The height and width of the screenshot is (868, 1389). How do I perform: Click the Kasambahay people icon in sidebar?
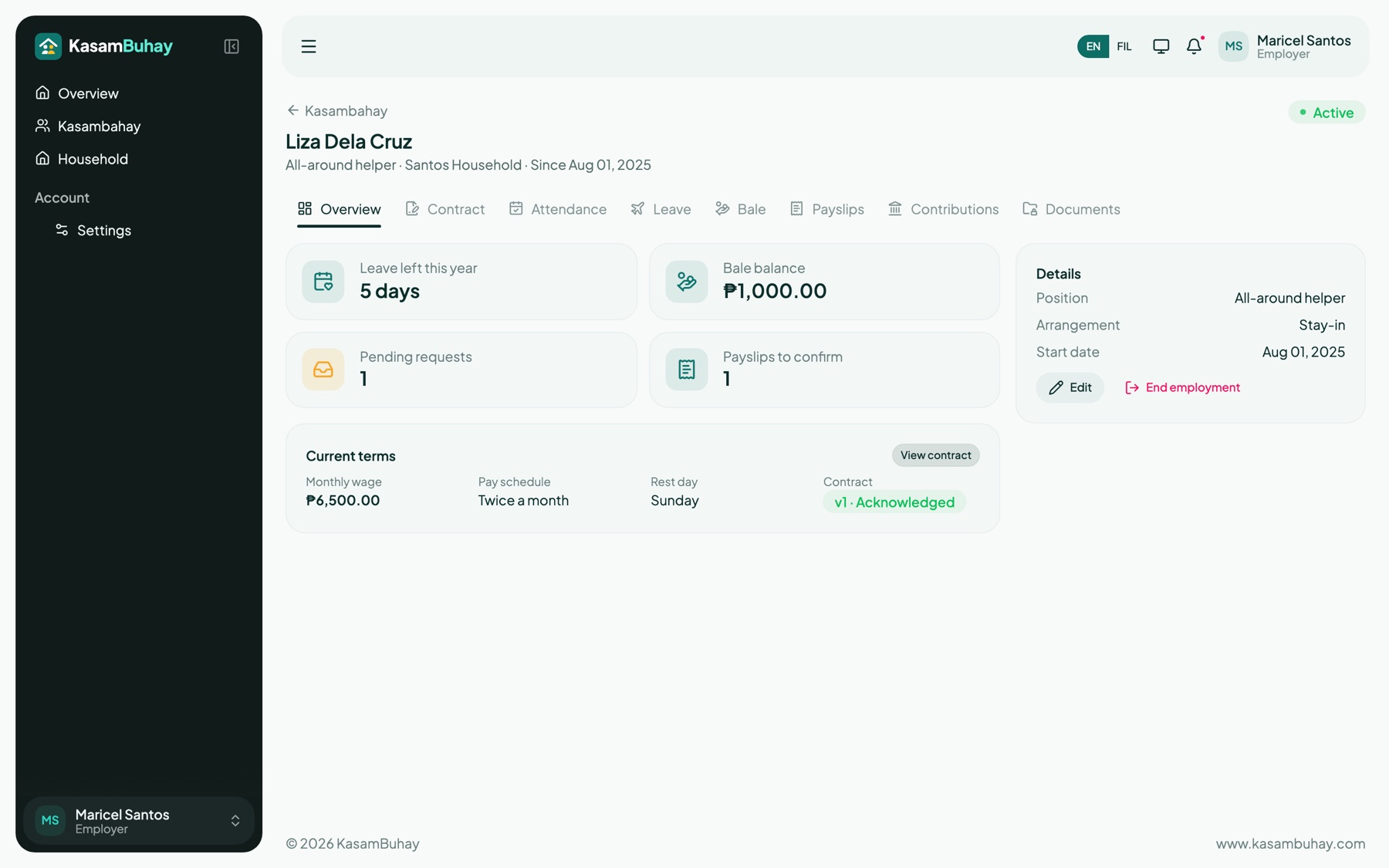coord(42,126)
